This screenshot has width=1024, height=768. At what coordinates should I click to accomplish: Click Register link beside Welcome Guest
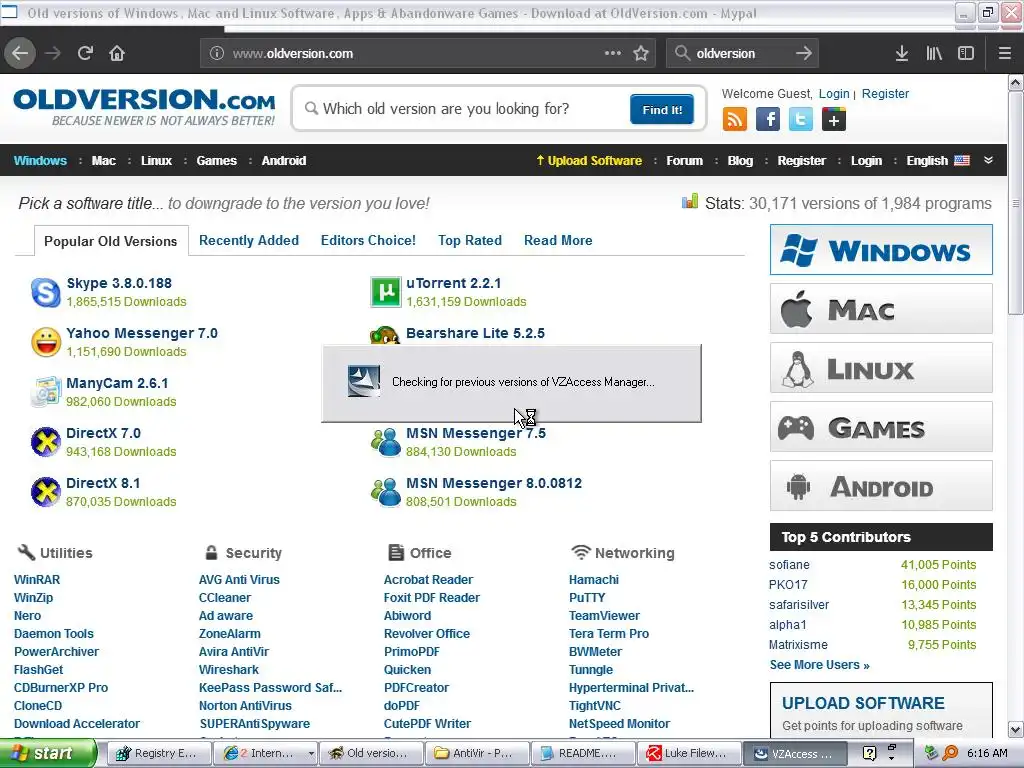pos(885,93)
